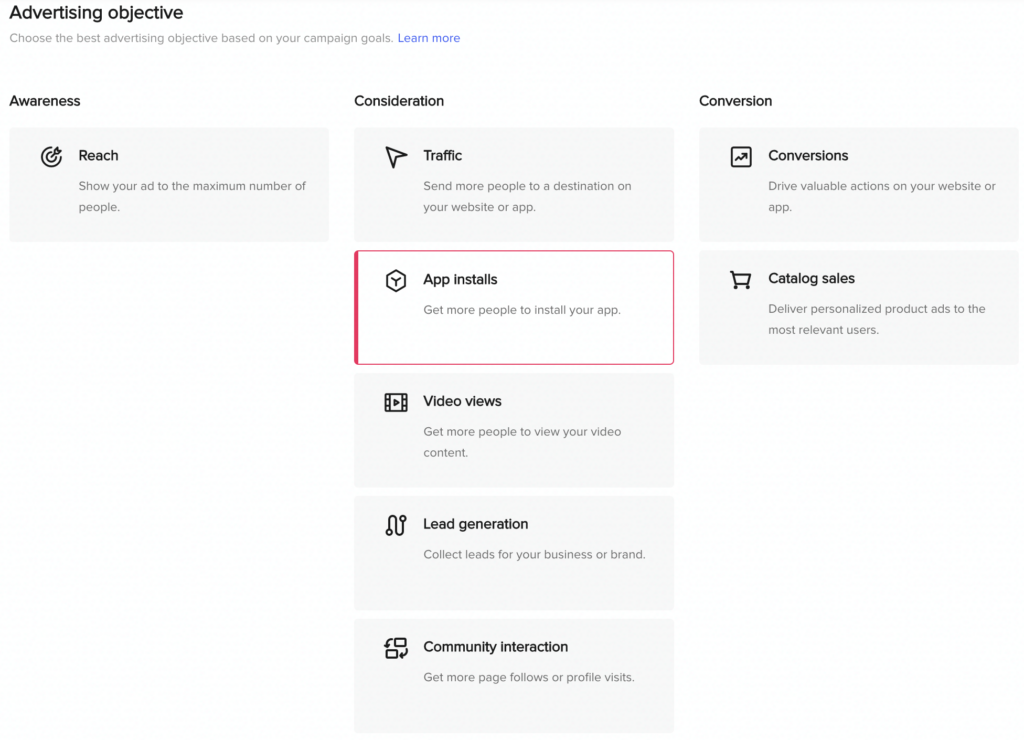Open the Learn more link

(428, 38)
